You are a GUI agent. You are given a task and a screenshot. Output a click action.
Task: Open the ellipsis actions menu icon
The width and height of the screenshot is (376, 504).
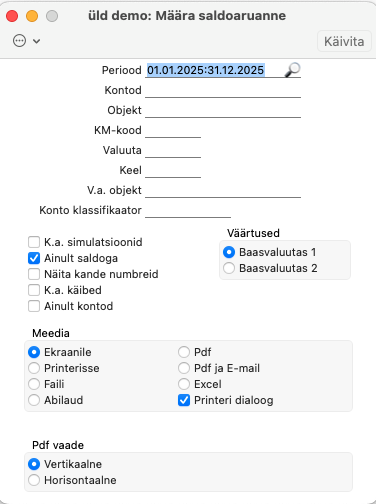(19, 41)
